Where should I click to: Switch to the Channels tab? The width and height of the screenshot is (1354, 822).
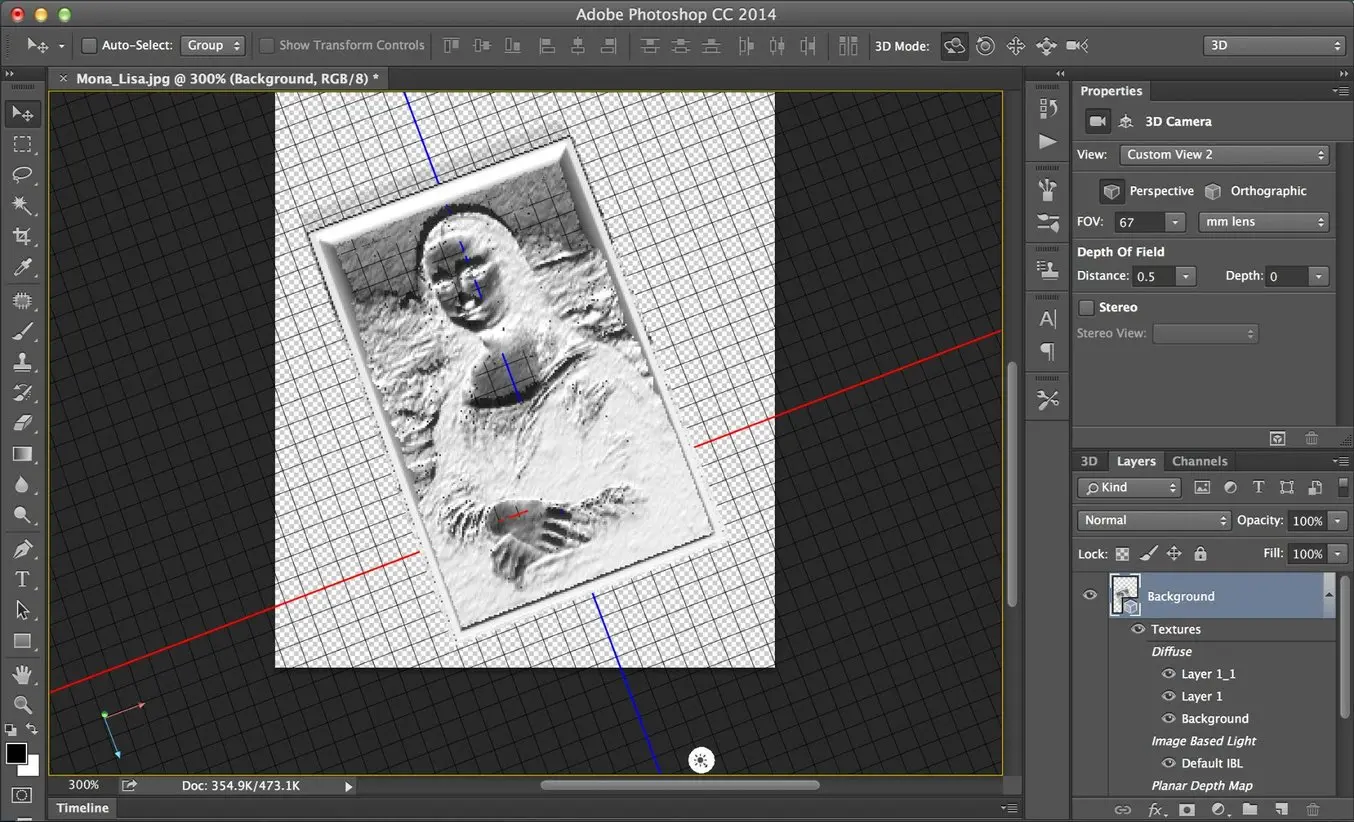[1199, 462]
